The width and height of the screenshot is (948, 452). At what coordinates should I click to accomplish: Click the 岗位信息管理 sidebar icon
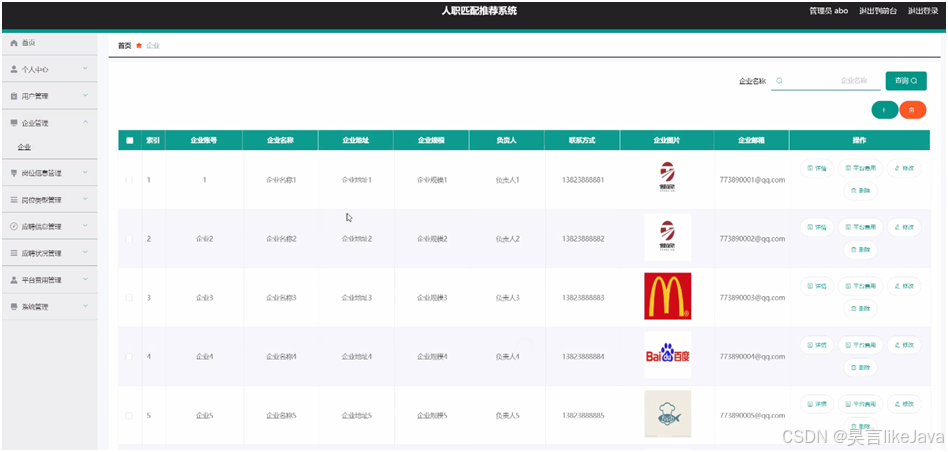(x=15, y=173)
